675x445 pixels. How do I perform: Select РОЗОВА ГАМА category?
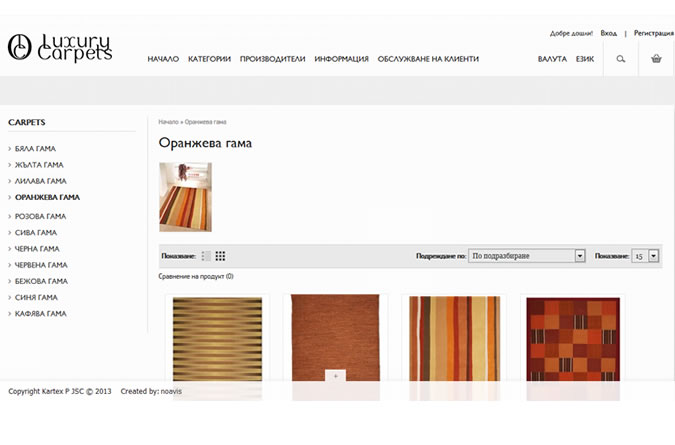40,216
